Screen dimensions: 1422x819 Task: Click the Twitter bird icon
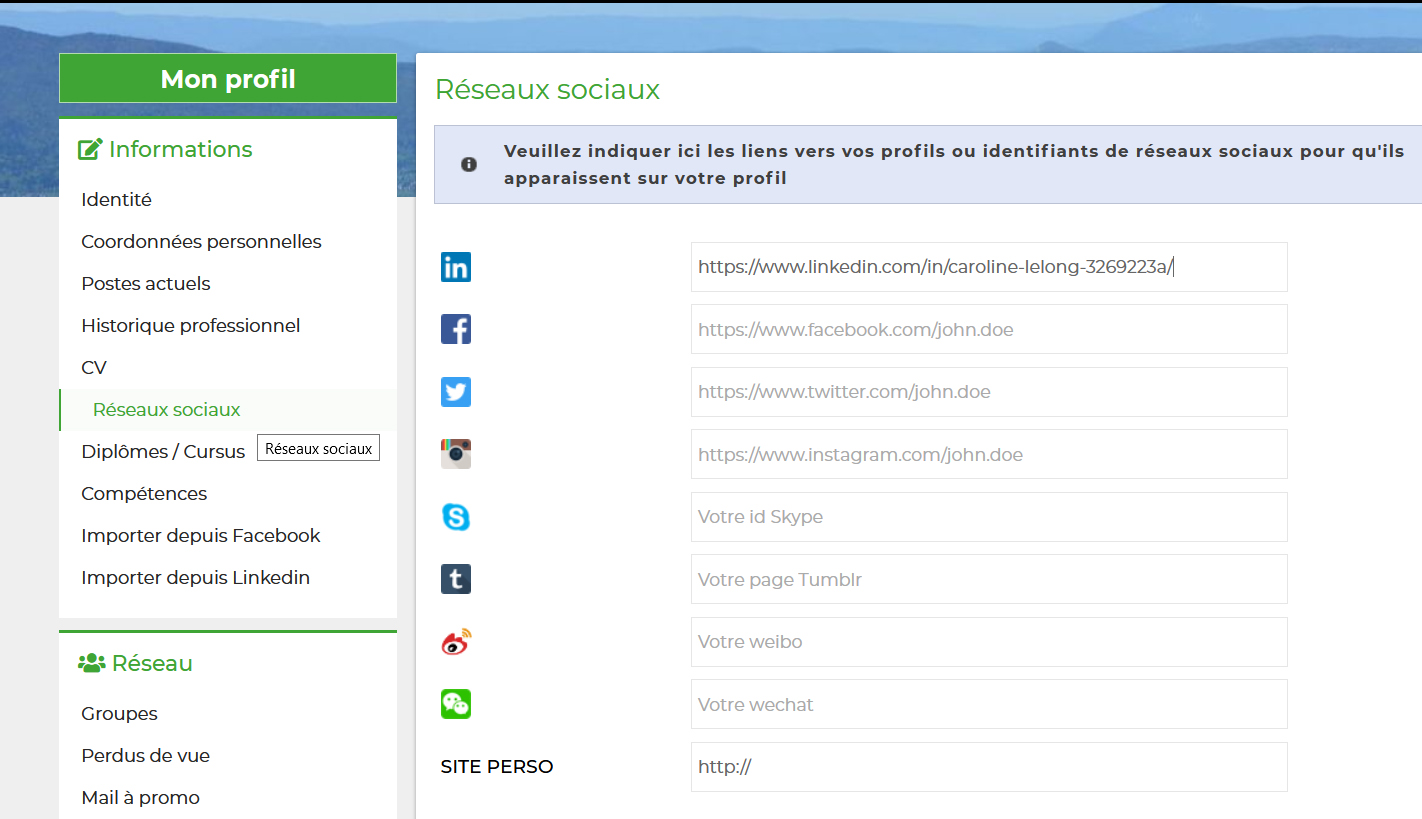[456, 392]
